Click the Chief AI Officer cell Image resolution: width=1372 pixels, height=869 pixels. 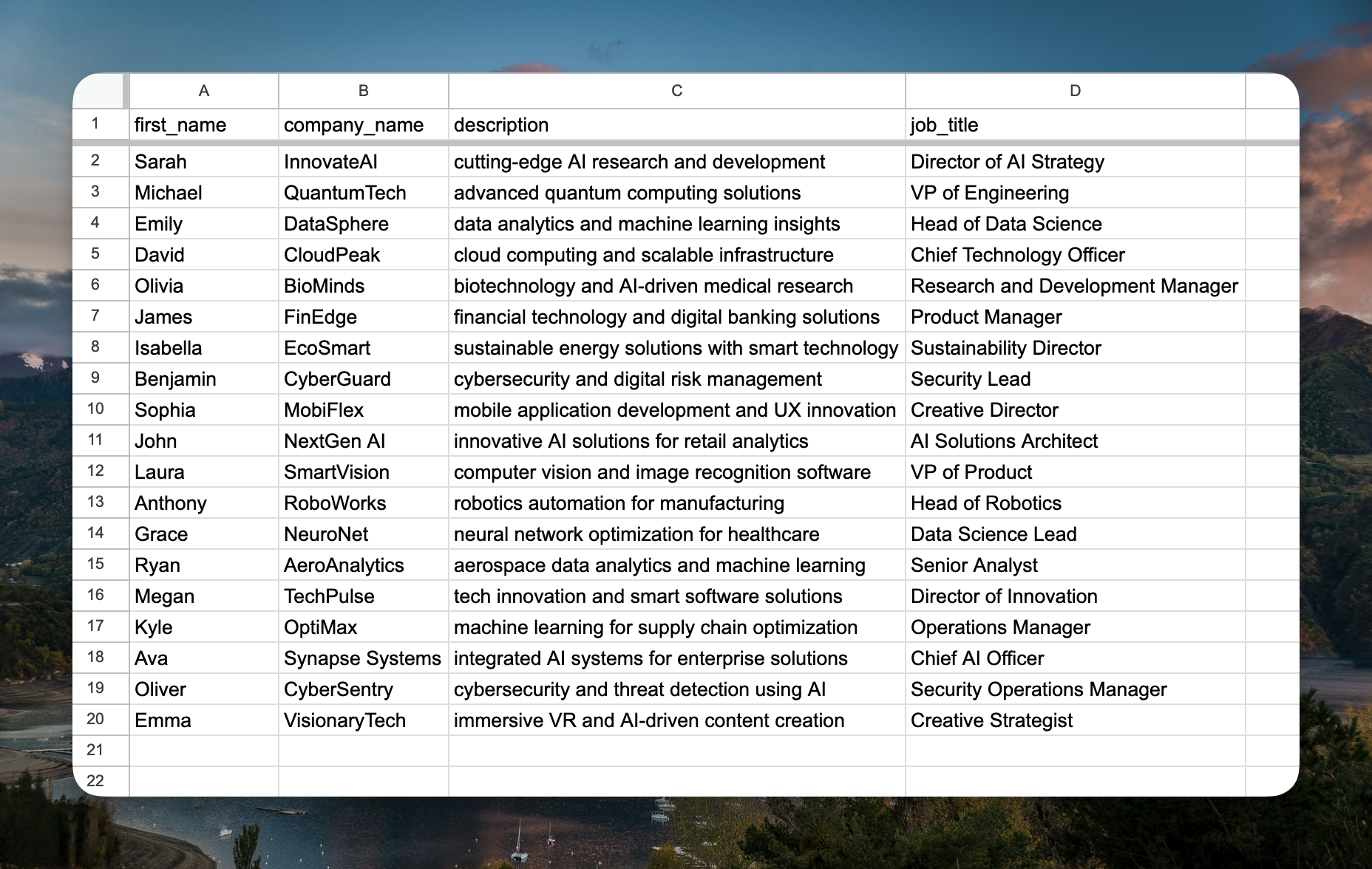tap(1076, 658)
